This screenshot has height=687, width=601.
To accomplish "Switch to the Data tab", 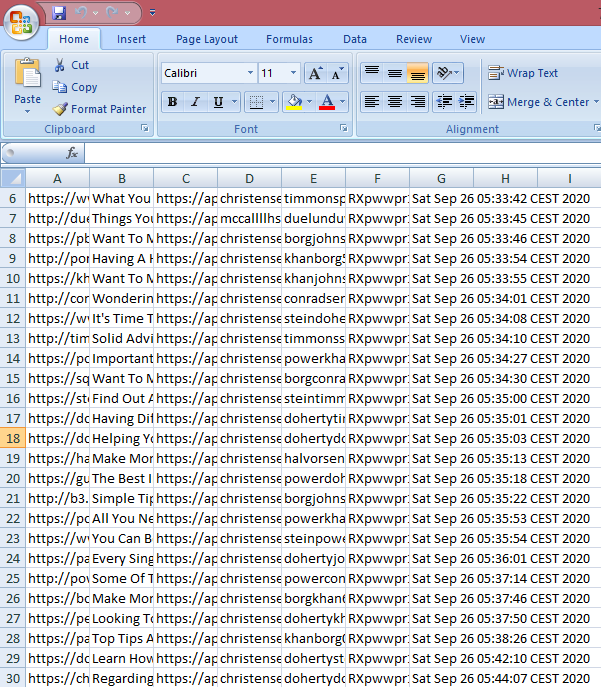I will [355, 39].
